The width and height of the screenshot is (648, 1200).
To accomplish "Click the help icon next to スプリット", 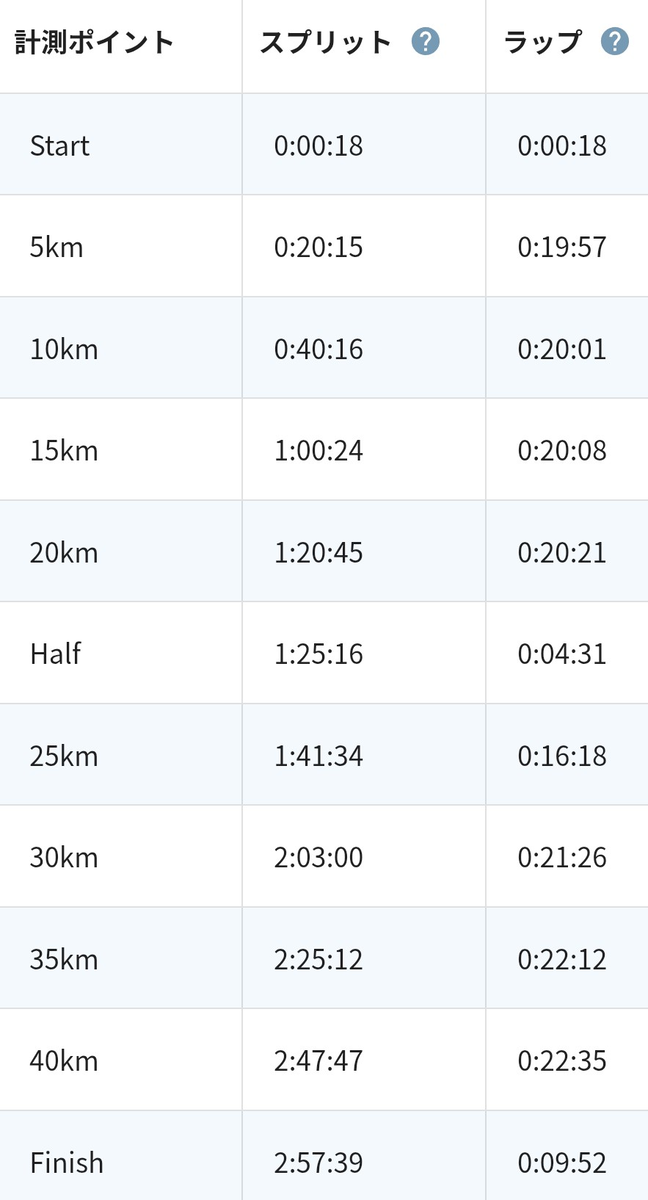I will pos(426,42).
